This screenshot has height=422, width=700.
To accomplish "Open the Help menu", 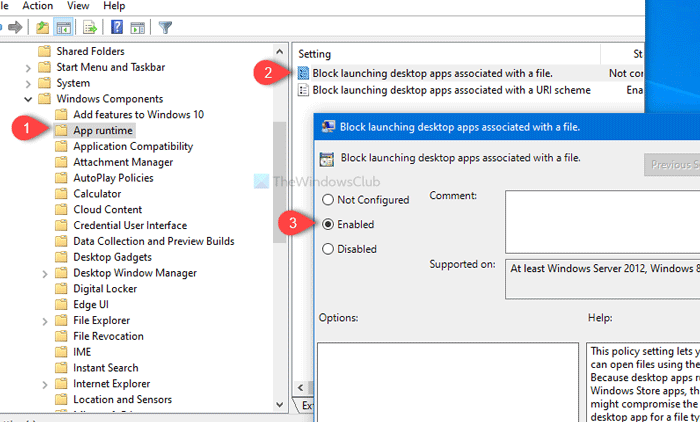I will (x=114, y=6).
